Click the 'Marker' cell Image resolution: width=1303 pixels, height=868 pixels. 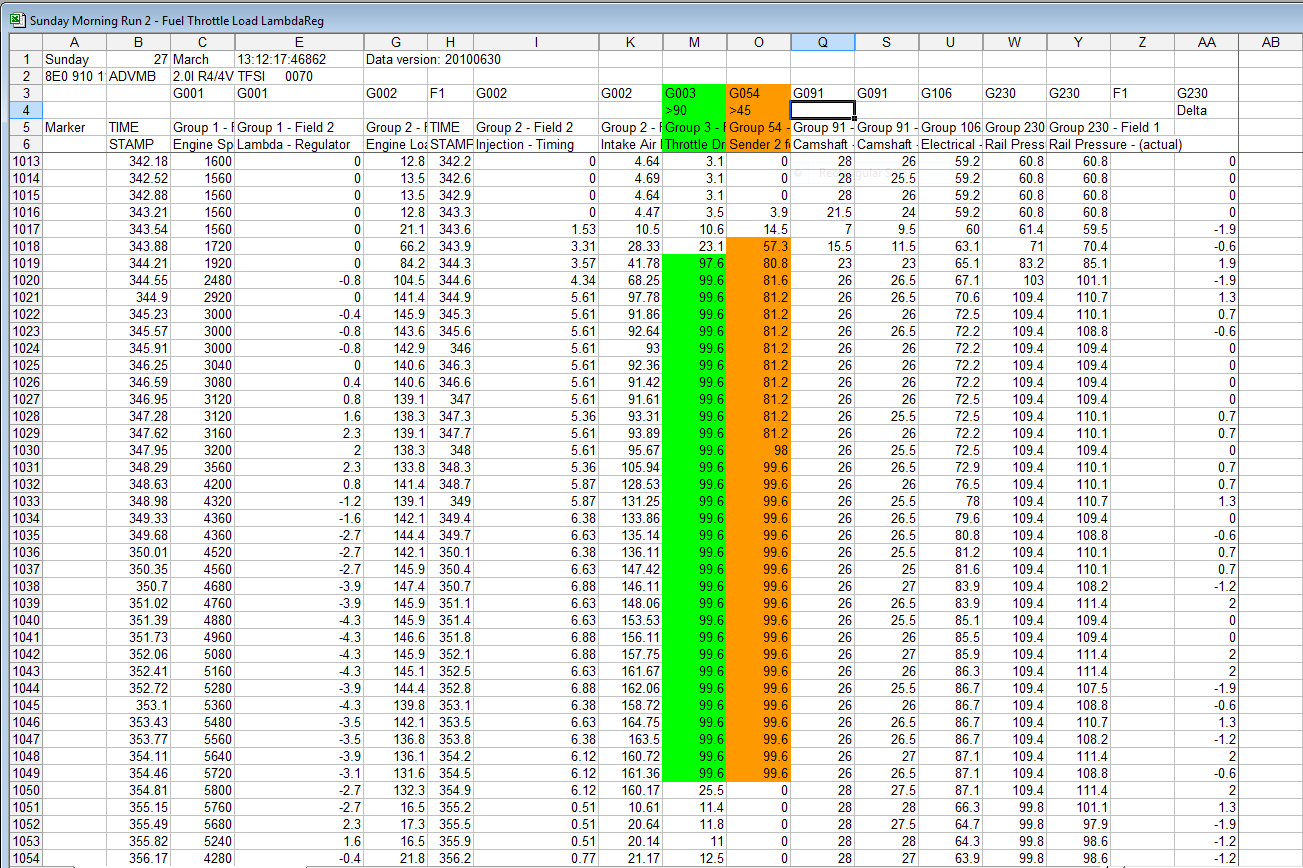[x=74, y=127]
